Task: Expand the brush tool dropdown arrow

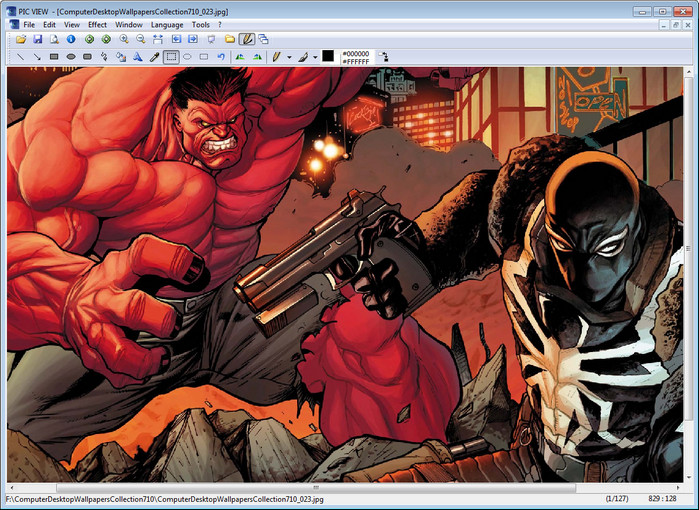Action: tap(315, 57)
